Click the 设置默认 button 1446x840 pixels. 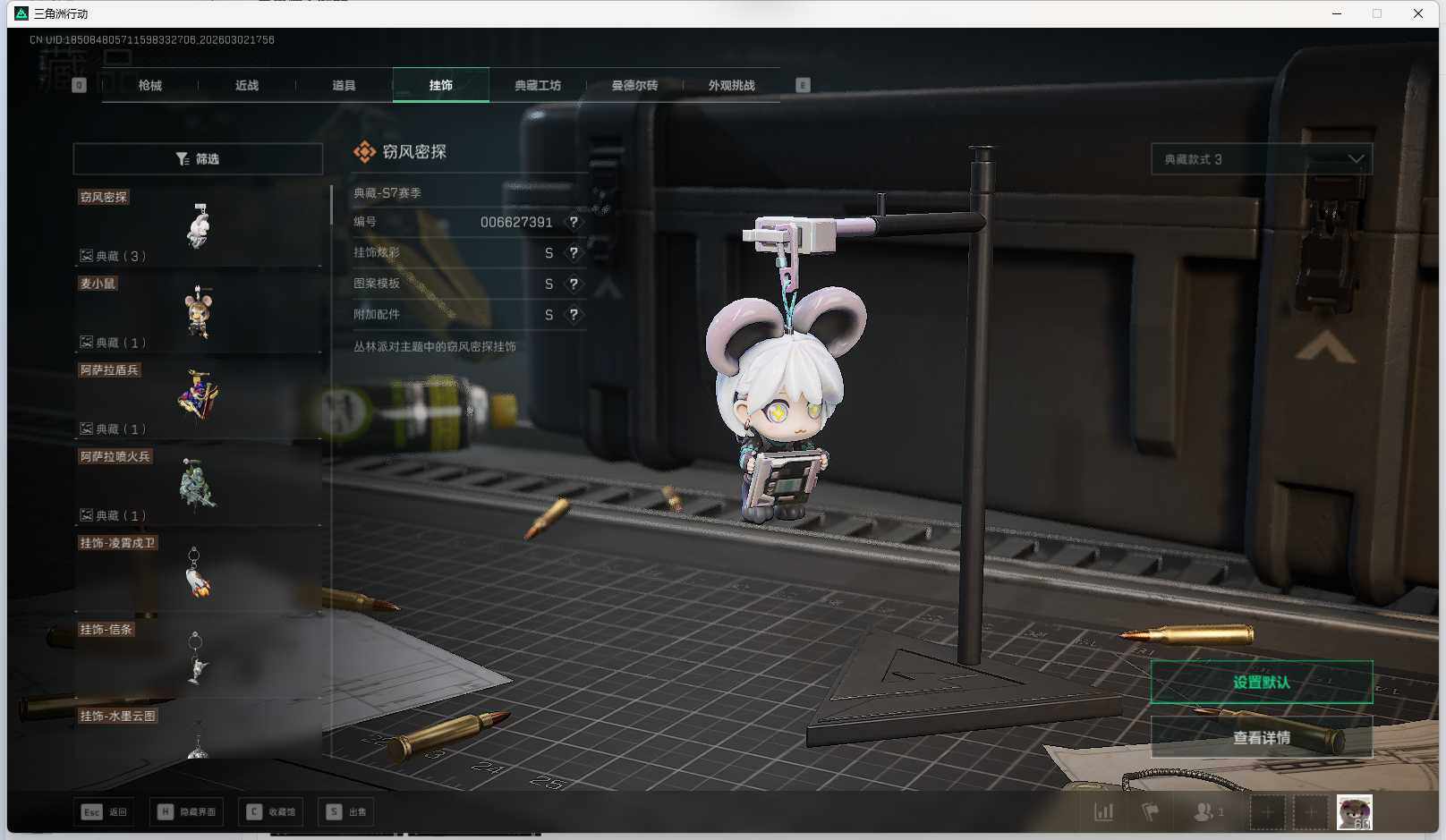pyautogui.click(x=1261, y=683)
